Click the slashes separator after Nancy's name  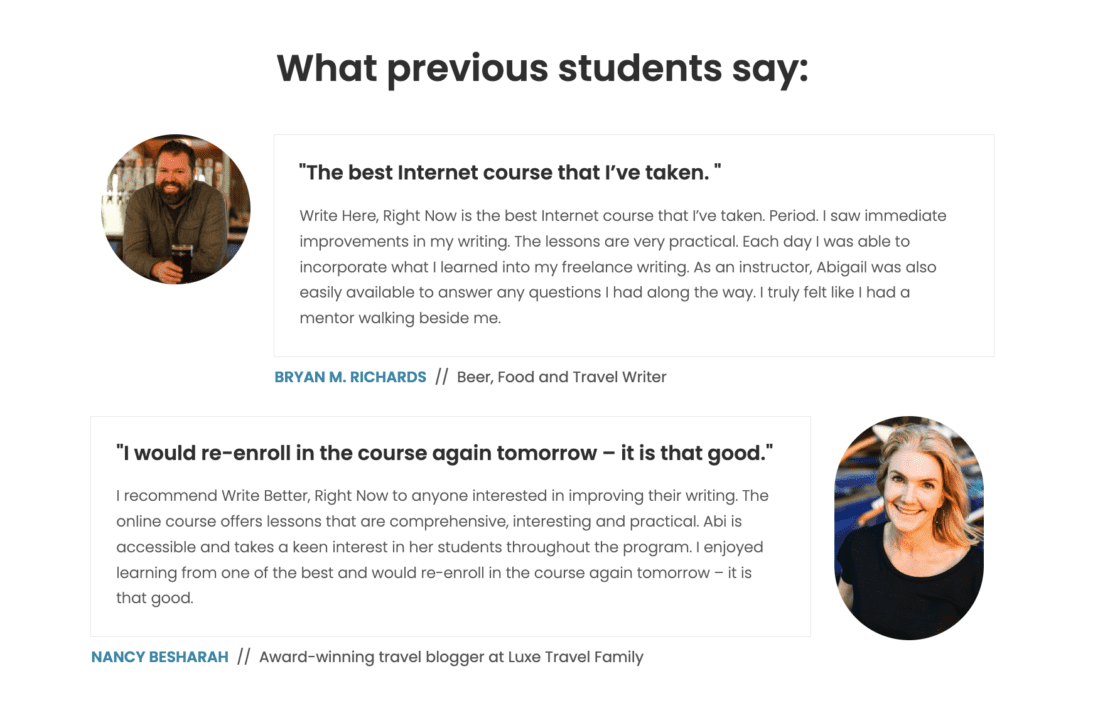coord(244,657)
